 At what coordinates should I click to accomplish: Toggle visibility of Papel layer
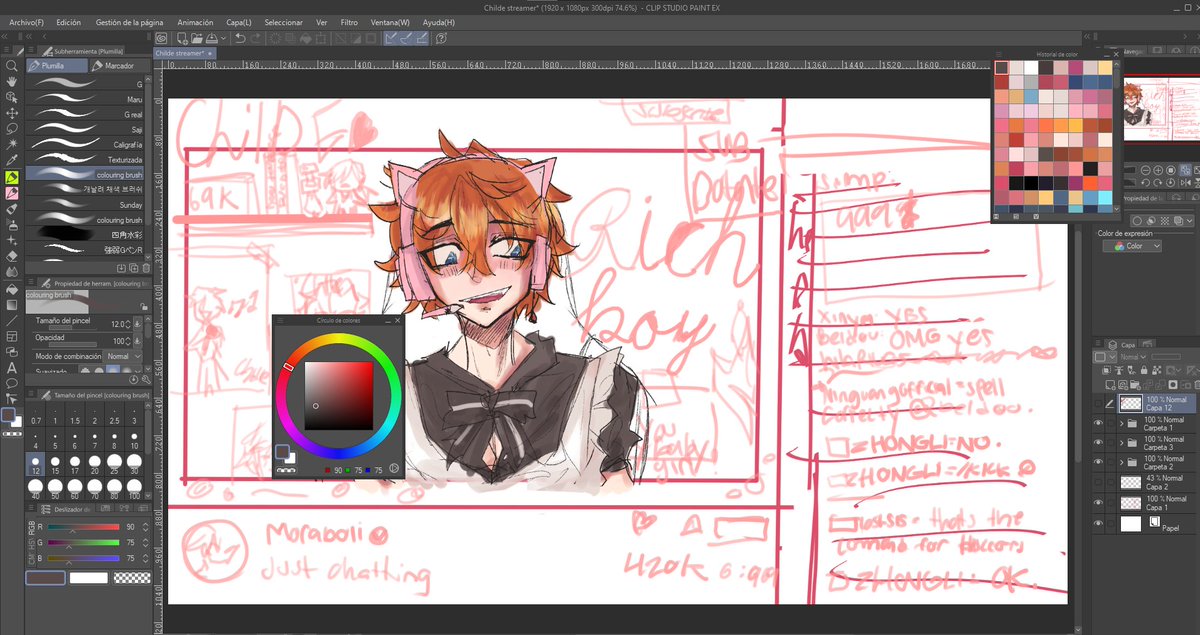[x=1098, y=523]
